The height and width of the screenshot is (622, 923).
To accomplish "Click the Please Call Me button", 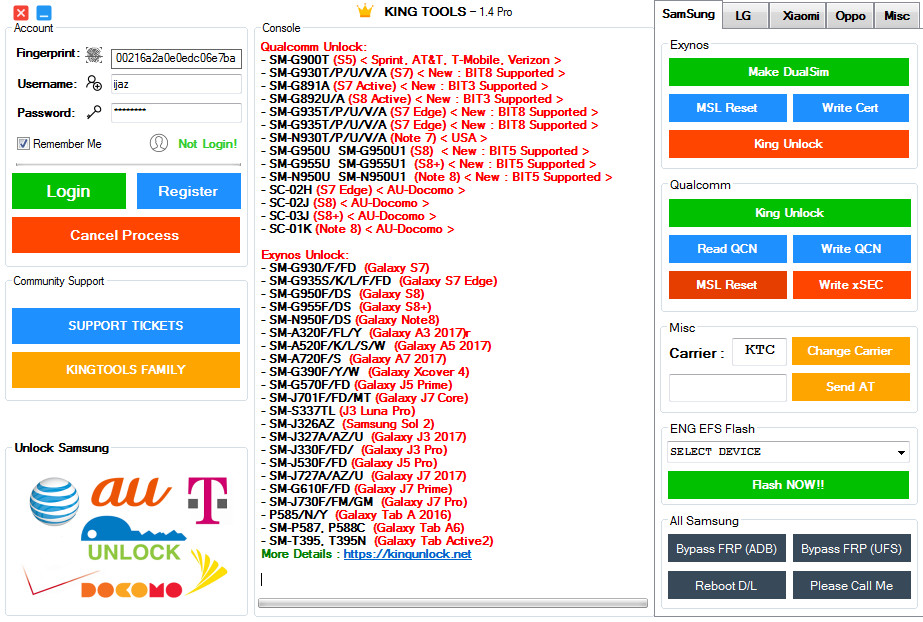I will pyautogui.click(x=852, y=586).
